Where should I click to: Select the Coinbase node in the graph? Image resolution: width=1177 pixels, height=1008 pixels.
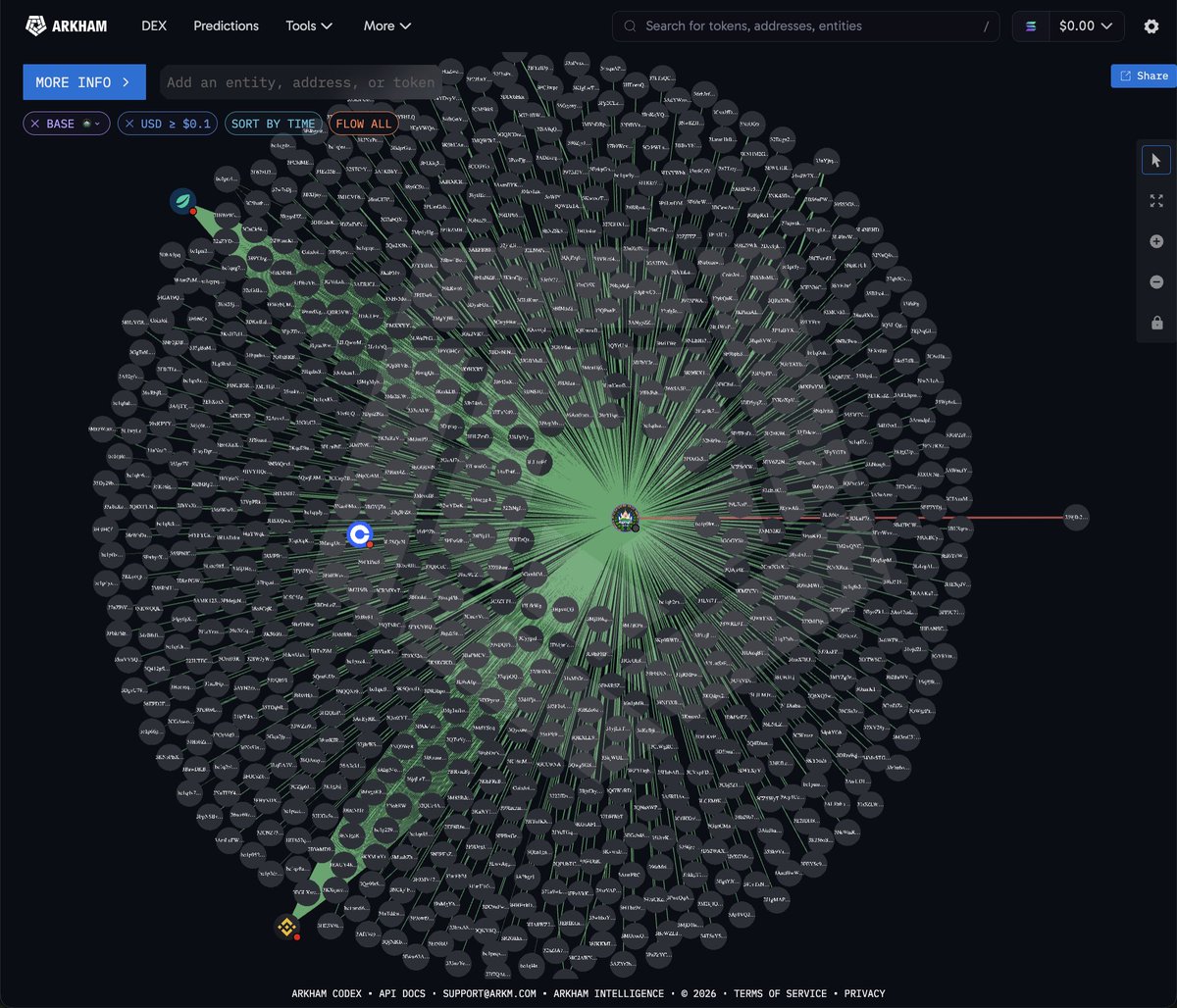(360, 534)
